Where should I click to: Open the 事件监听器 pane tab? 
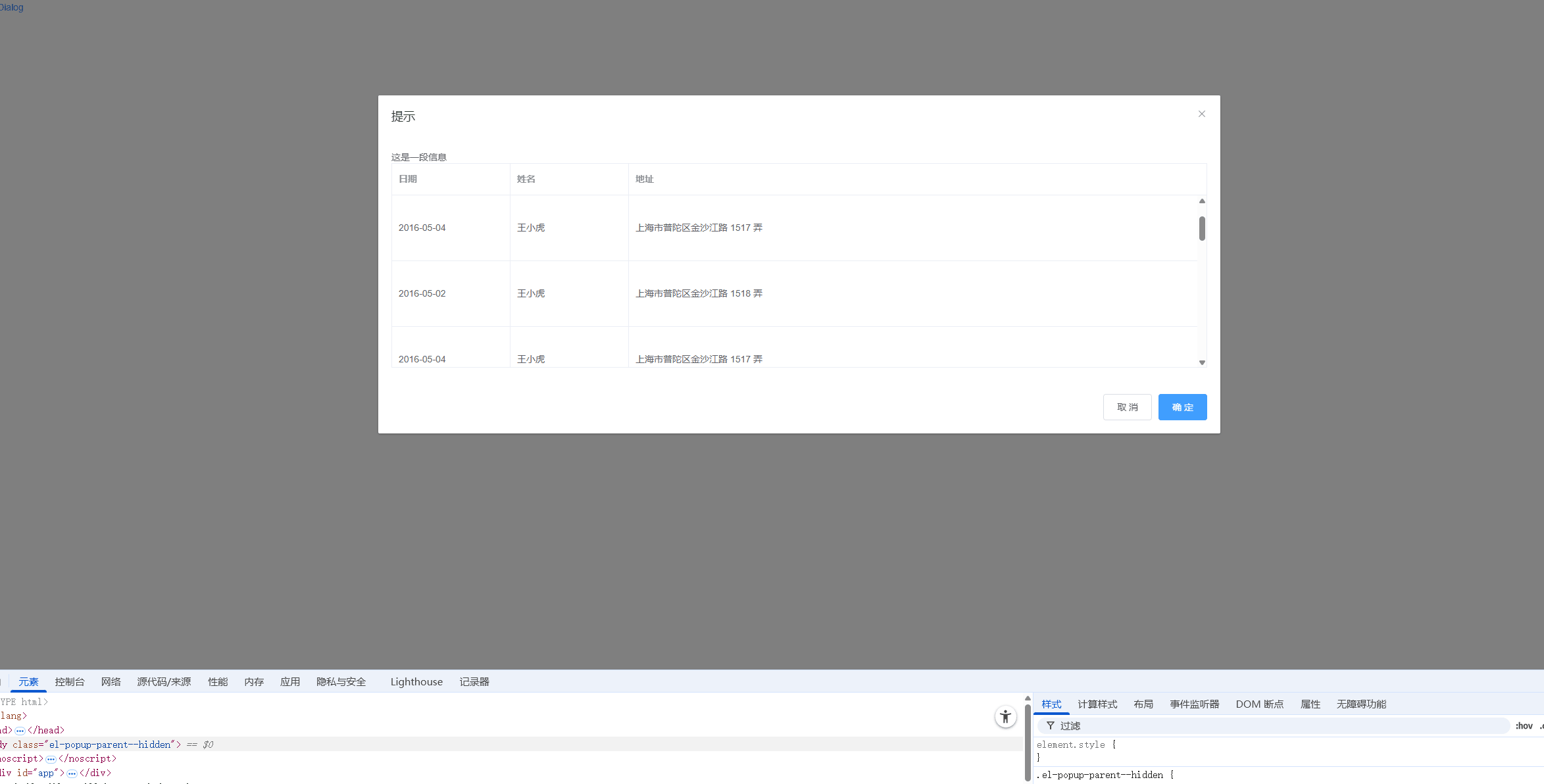point(1195,704)
